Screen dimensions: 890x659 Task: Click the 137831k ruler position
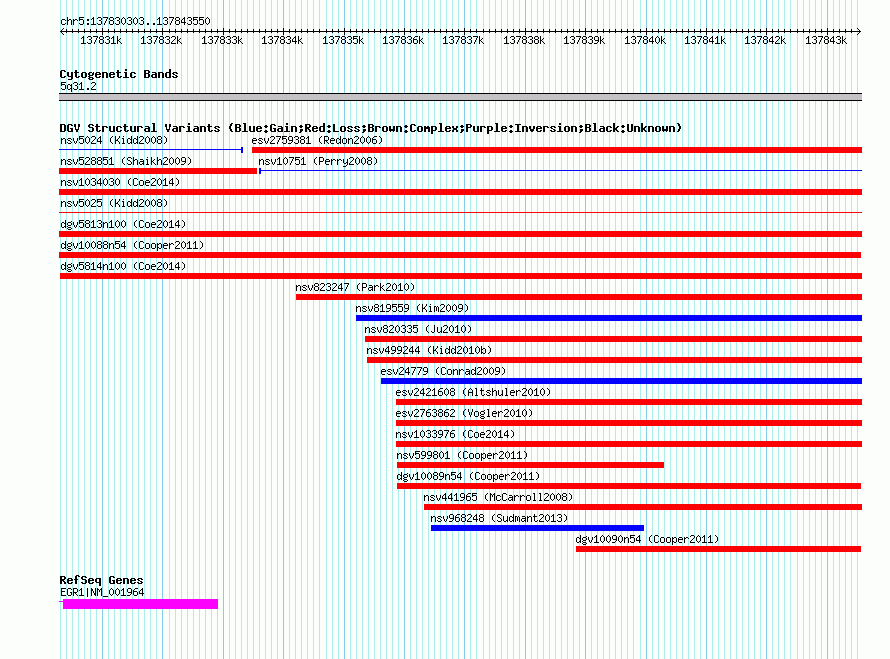coord(101,40)
